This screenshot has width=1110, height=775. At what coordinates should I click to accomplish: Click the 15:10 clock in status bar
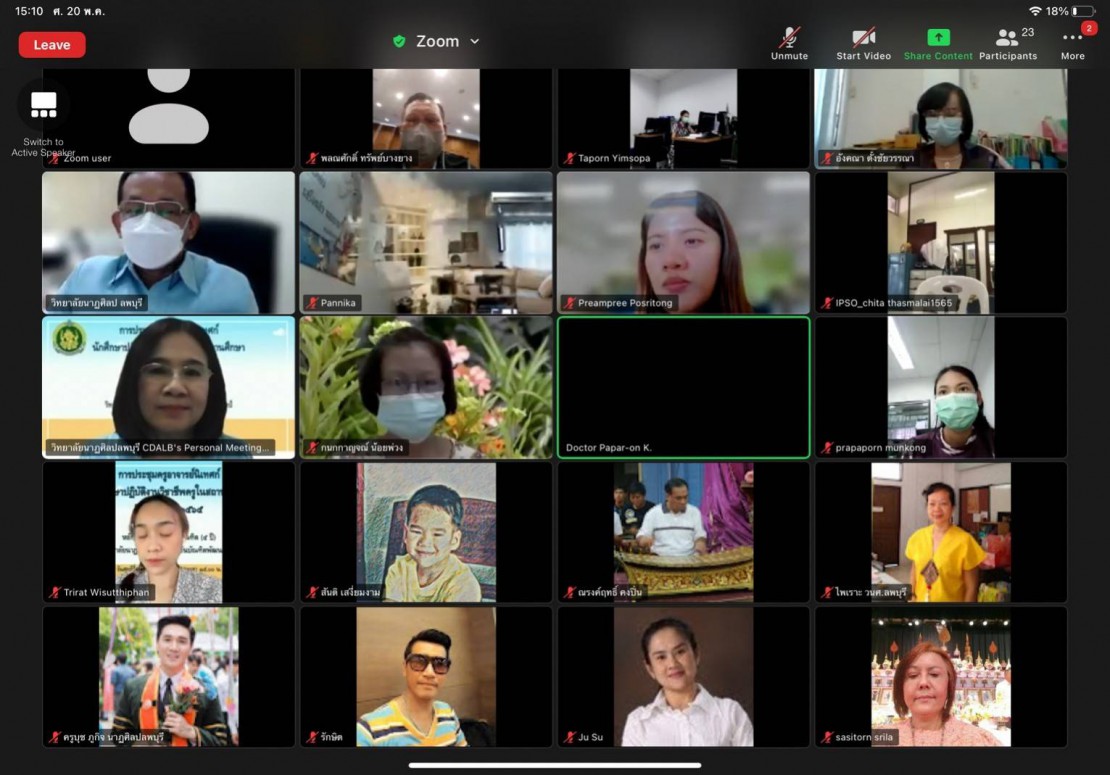click(x=29, y=11)
